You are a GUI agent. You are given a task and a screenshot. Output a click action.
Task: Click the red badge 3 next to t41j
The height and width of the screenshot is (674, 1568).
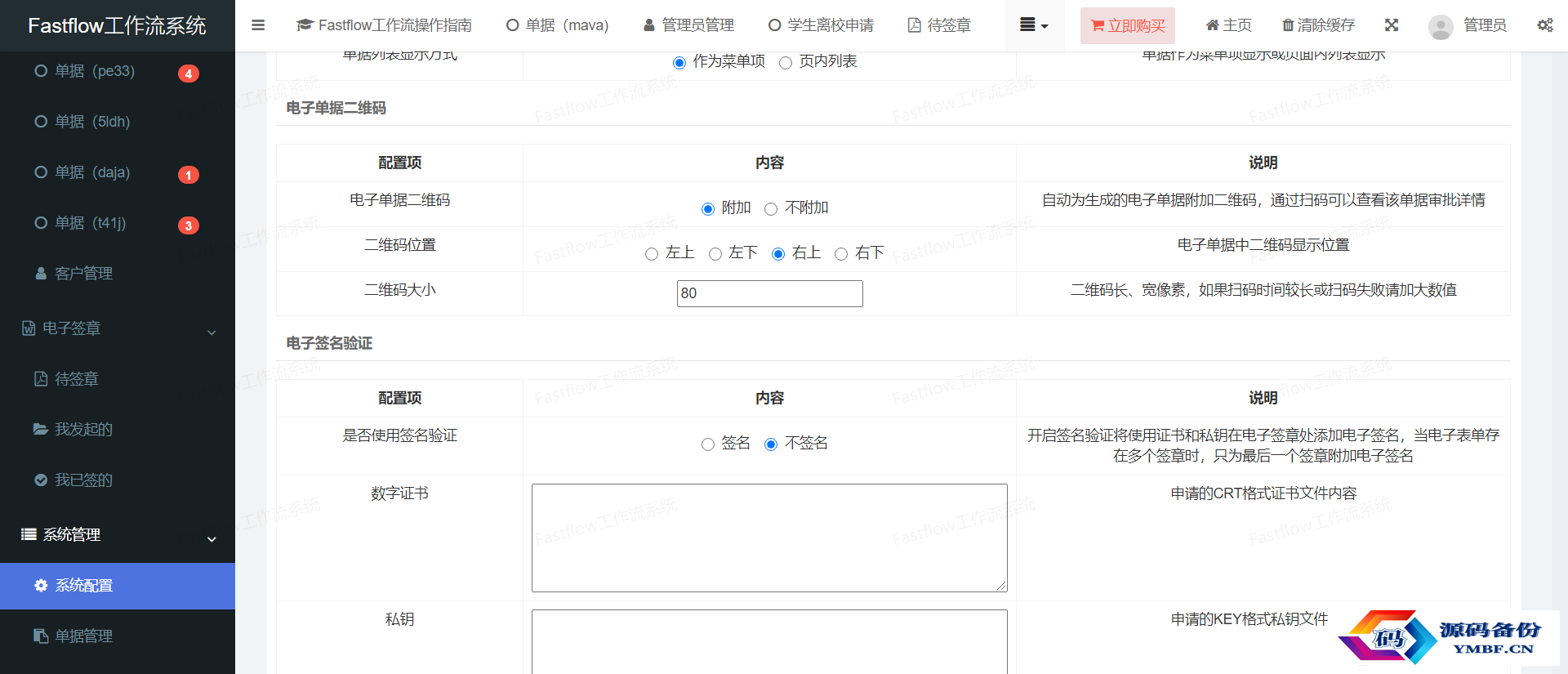tap(189, 225)
